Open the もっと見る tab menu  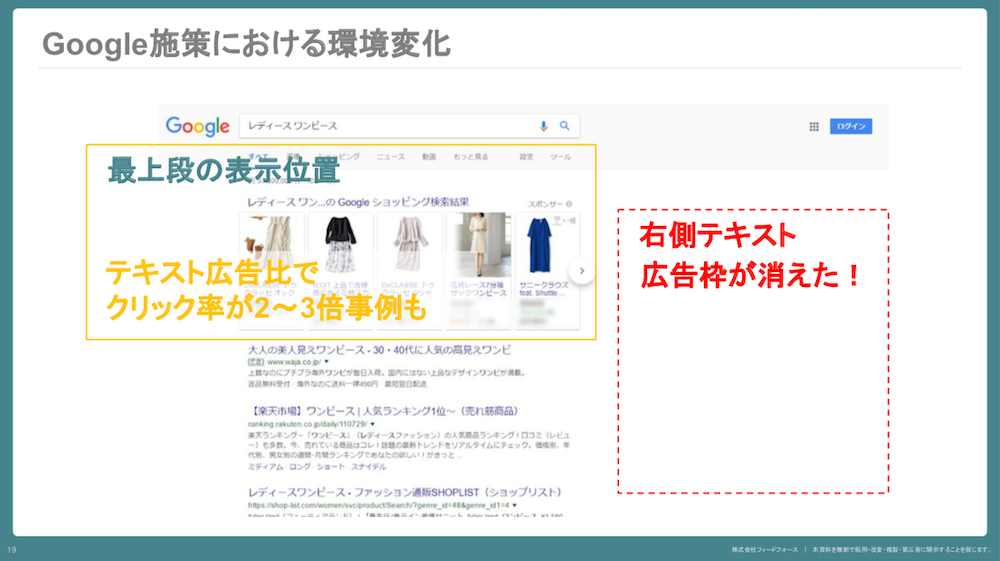click(471, 157)
